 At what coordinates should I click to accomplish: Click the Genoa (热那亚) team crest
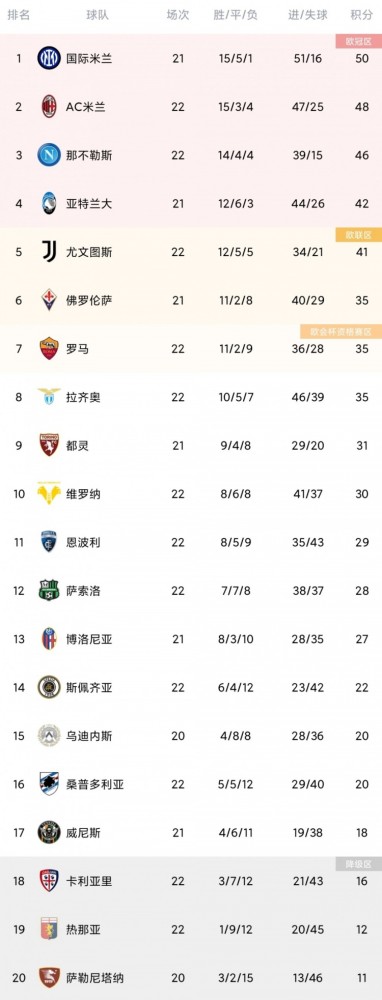coord(49,929)
